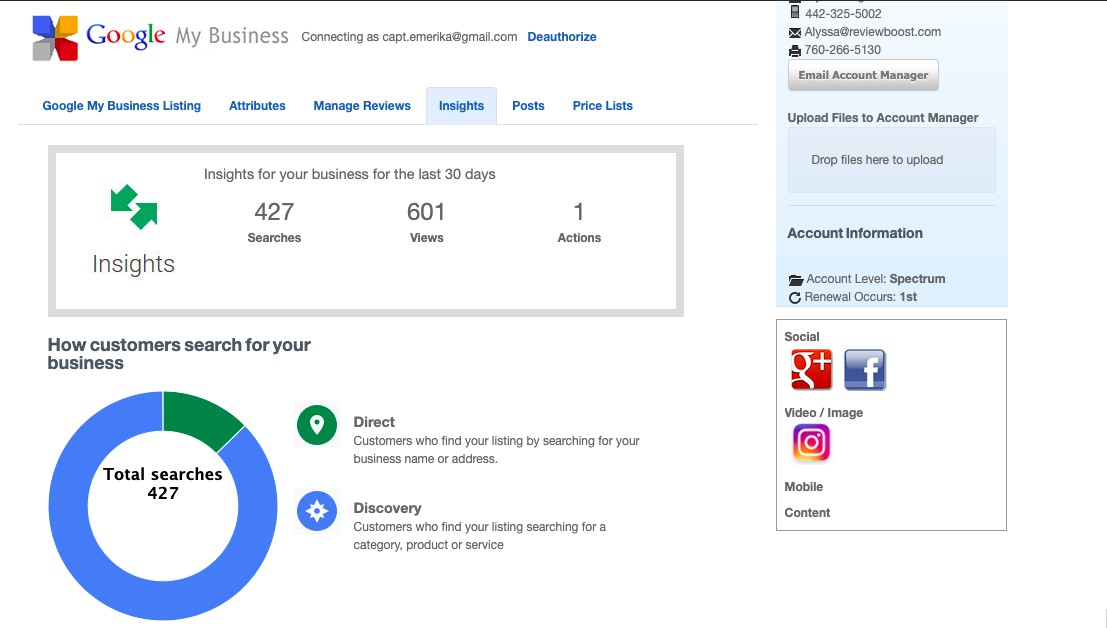The image size is (1107, 628).
Task: Click the fax number 760-266-5130
Action: (x=843, y=50)
